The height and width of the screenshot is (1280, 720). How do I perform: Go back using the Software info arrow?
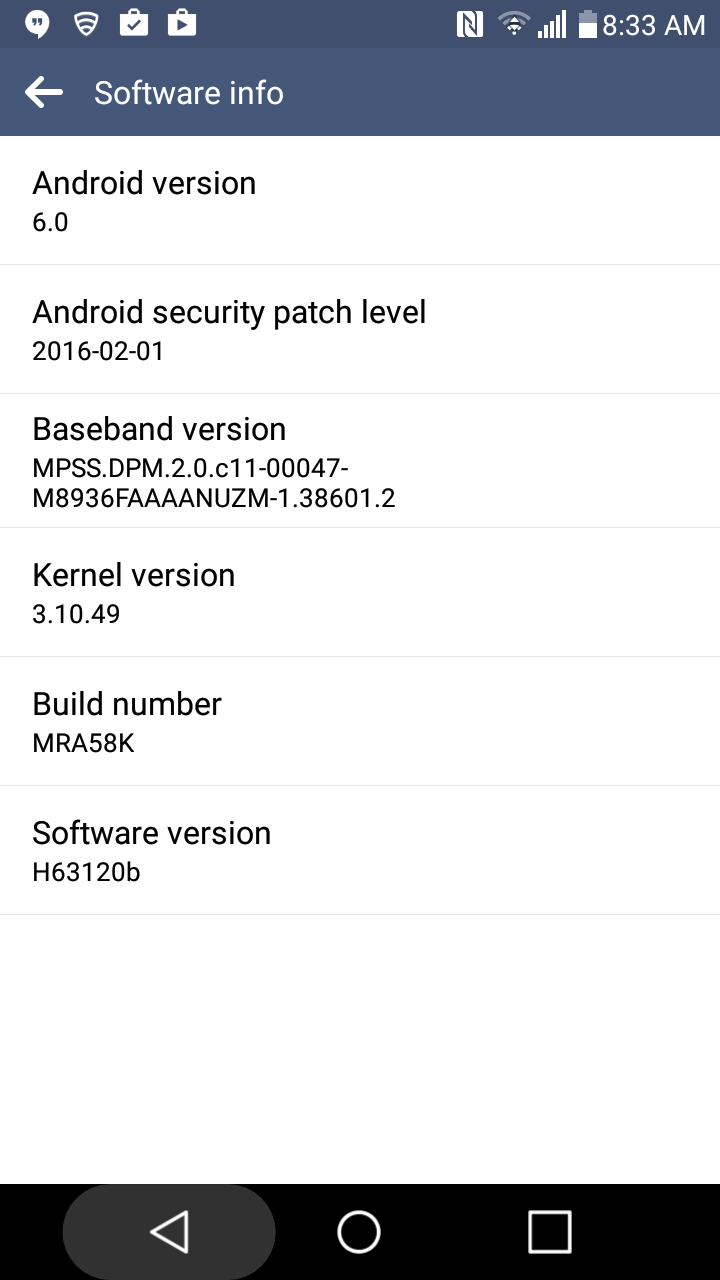[44, 93]
